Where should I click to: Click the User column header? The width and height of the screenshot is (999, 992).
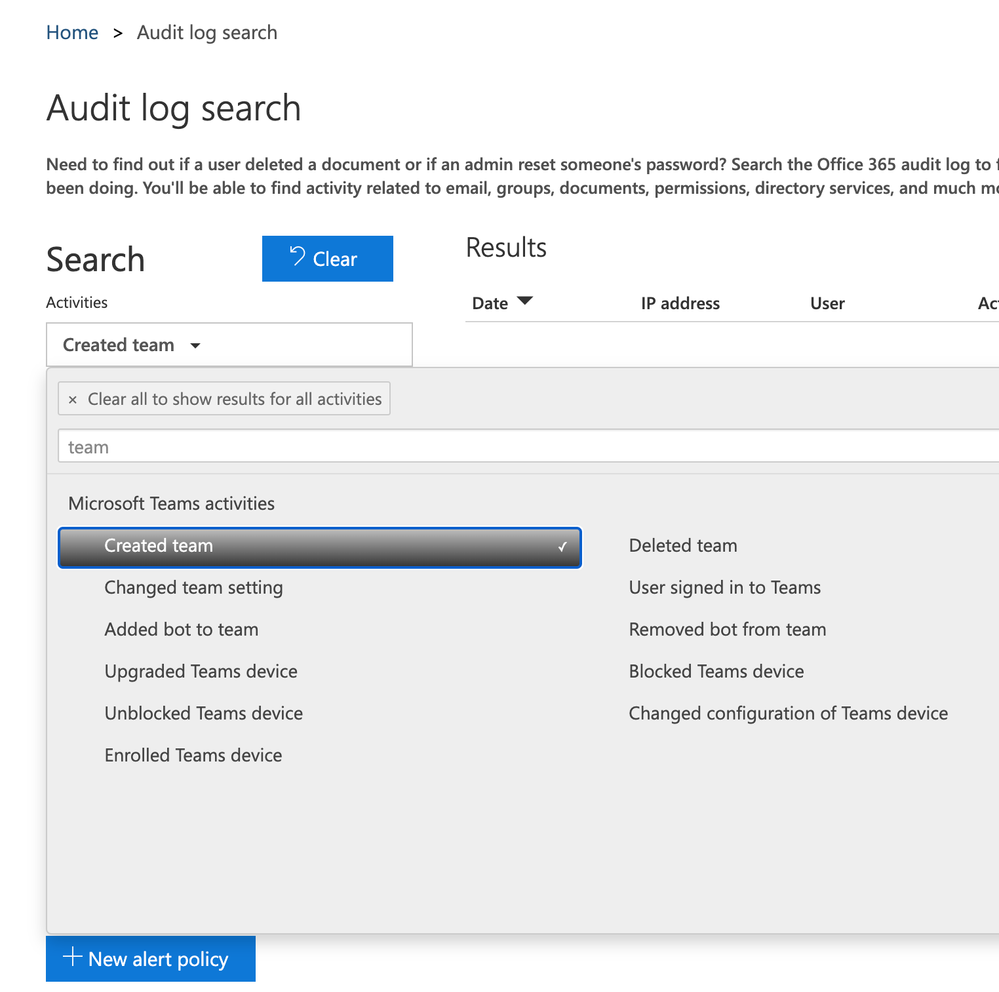pos(827,304)
